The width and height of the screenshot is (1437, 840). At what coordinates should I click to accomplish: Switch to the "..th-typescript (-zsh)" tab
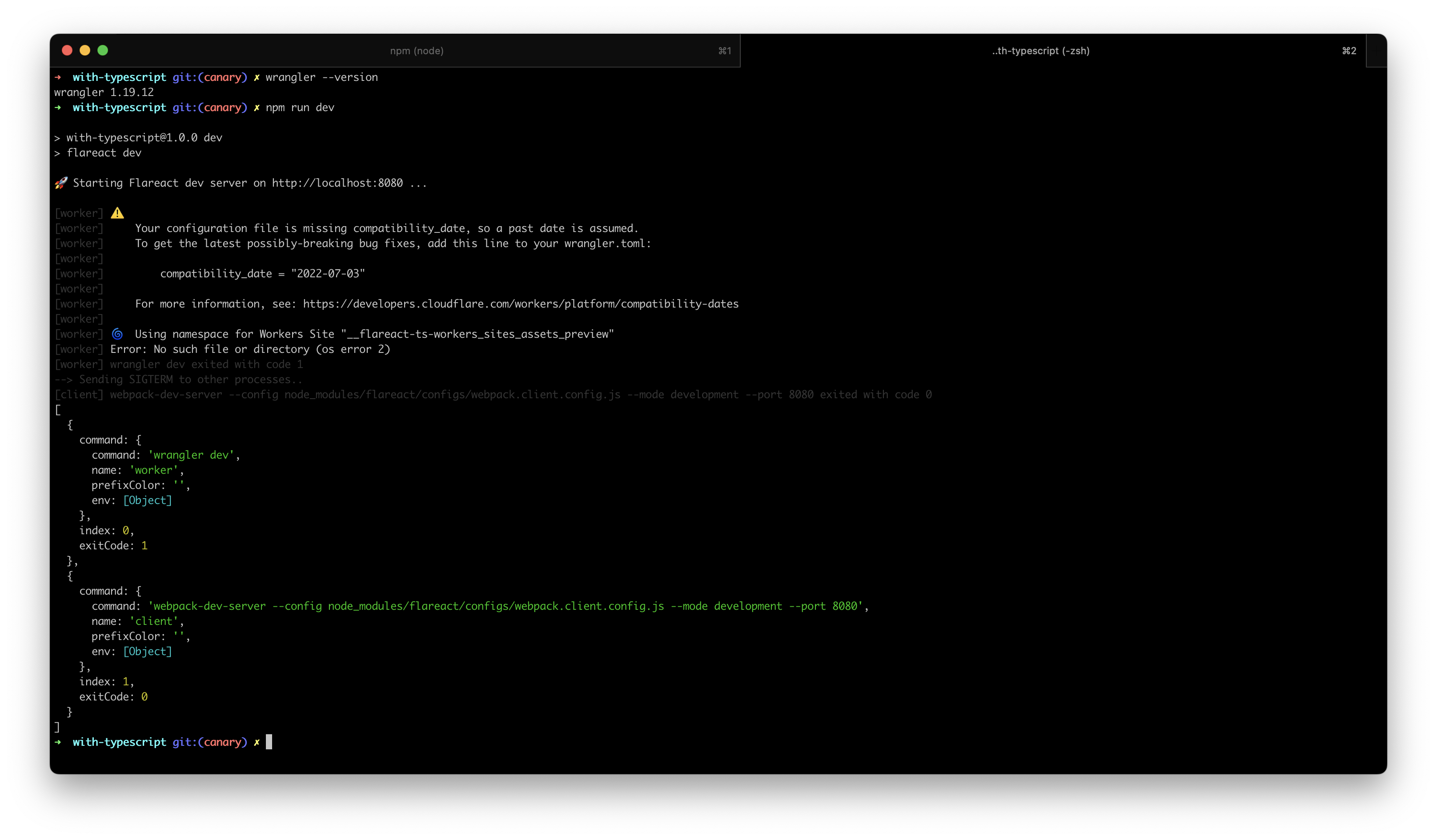(1040, 51)
